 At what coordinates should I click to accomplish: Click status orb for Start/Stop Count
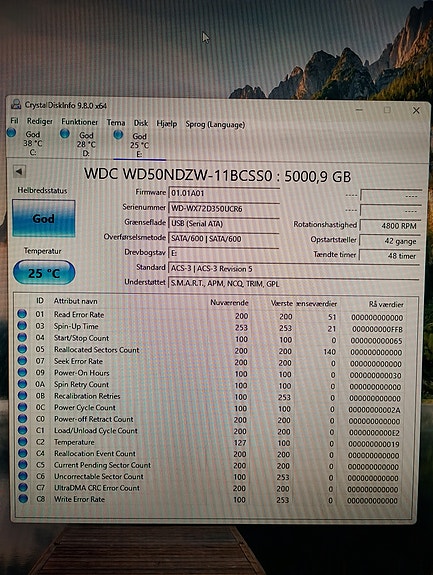[x=22, y=337]
